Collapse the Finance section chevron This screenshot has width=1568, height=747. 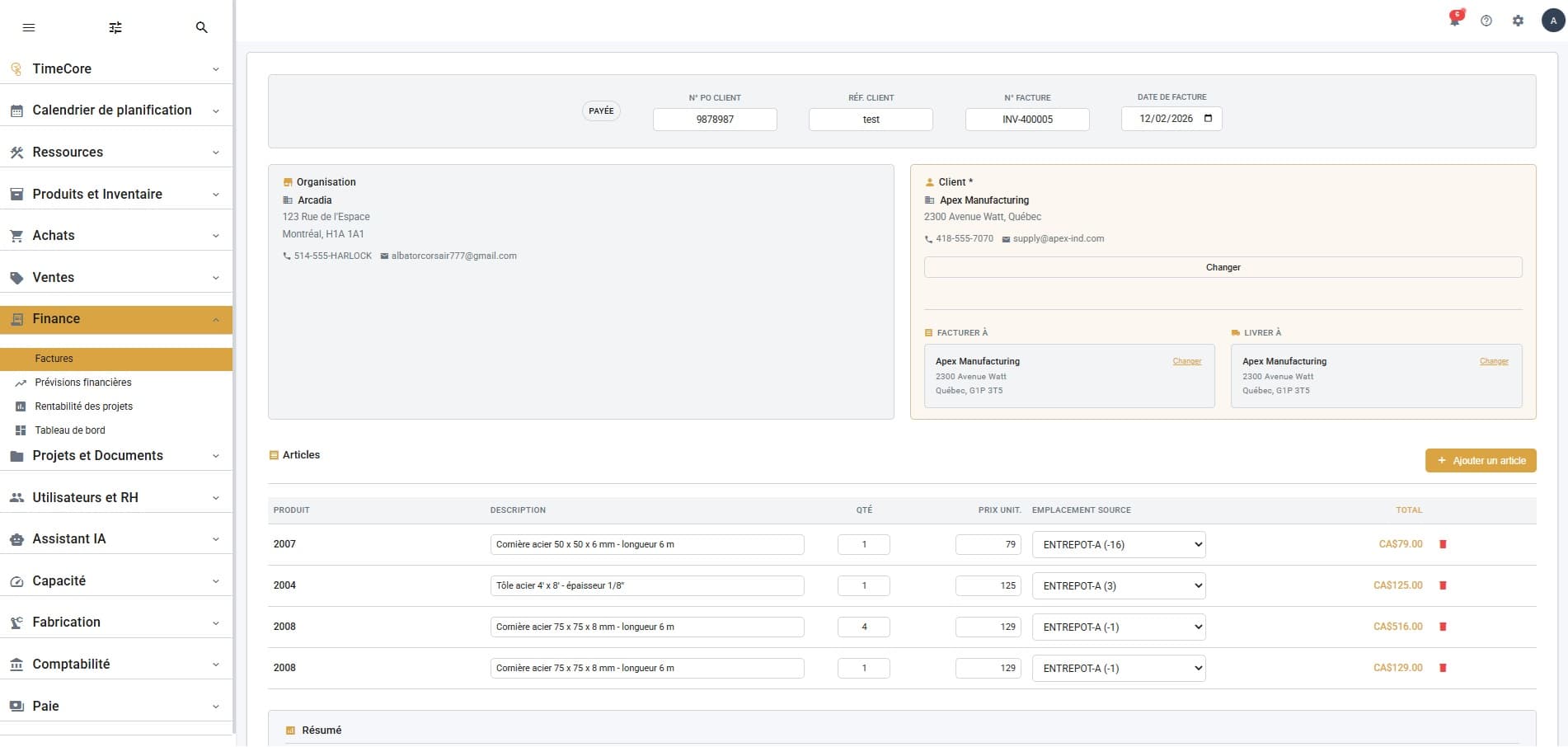(216, 320)
